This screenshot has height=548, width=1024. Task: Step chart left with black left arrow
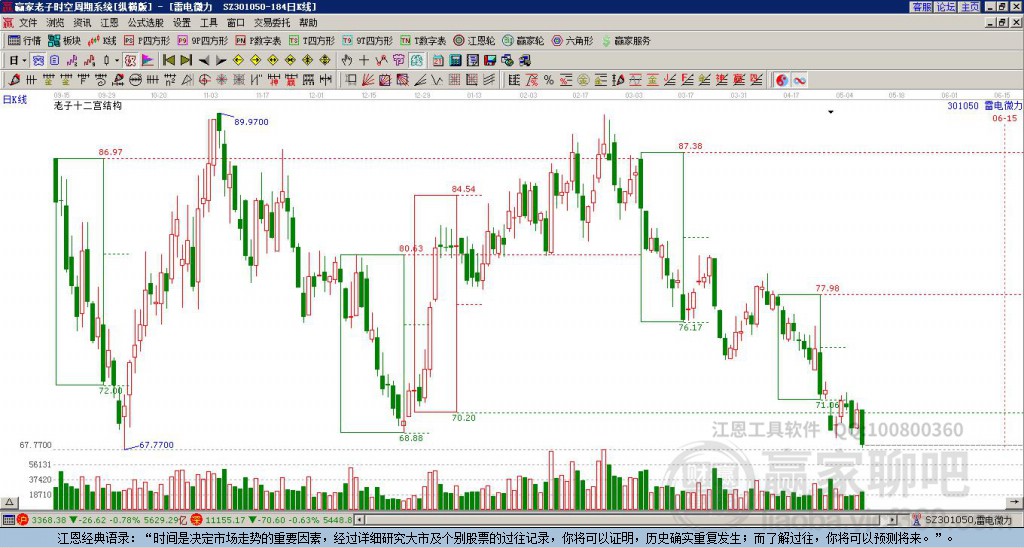(x=204, y=61)
